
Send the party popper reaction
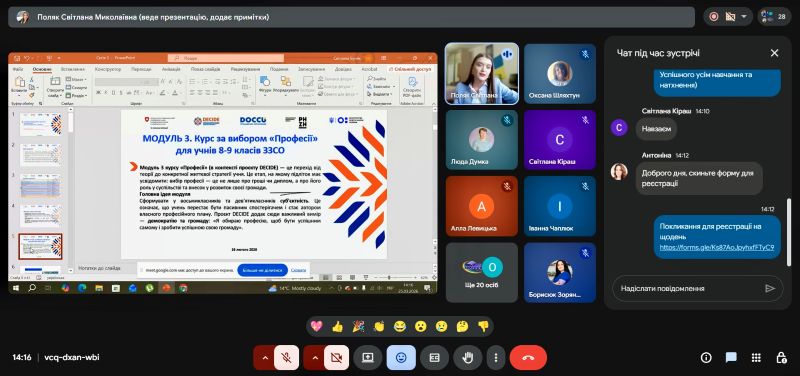coord(358,327)
